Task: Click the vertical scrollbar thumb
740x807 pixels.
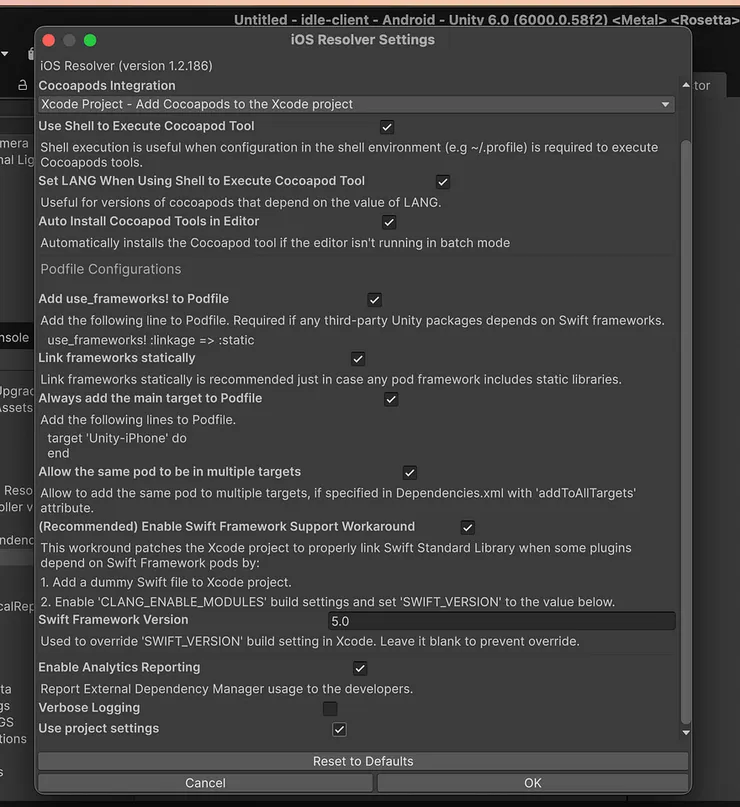Action: click(686, 431)
